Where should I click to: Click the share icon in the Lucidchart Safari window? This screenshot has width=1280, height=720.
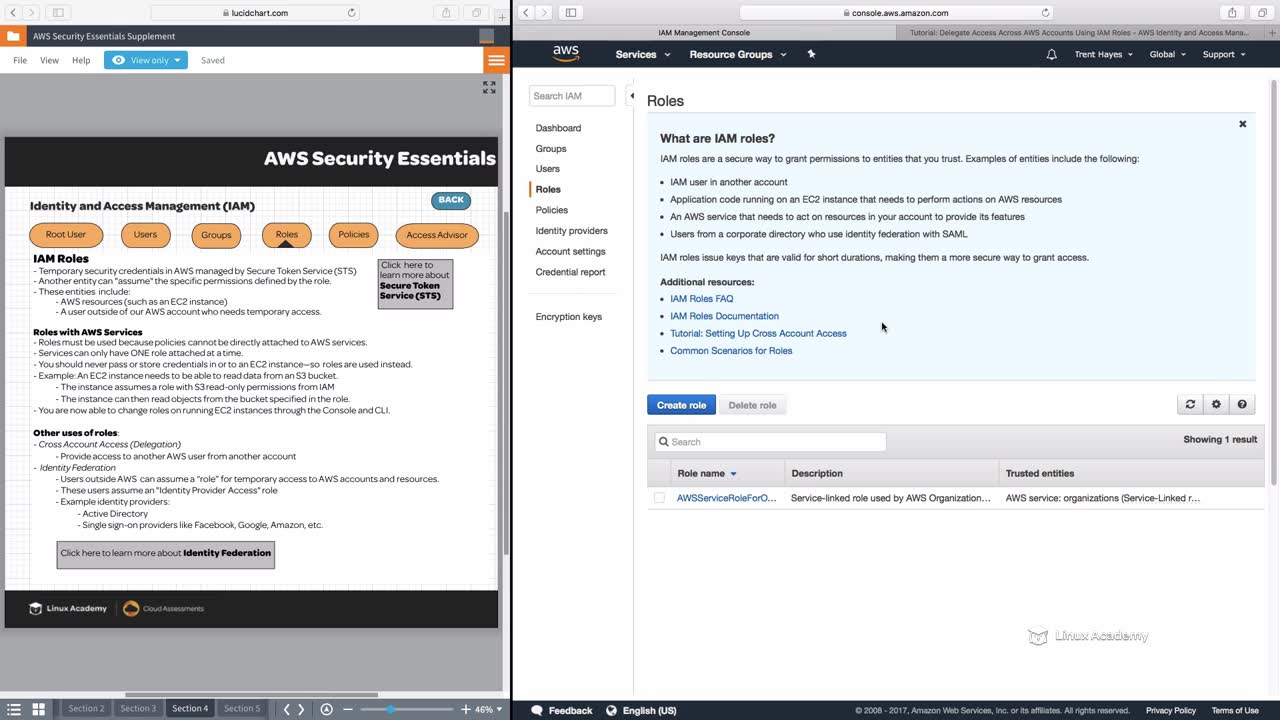tap(446, 13)
